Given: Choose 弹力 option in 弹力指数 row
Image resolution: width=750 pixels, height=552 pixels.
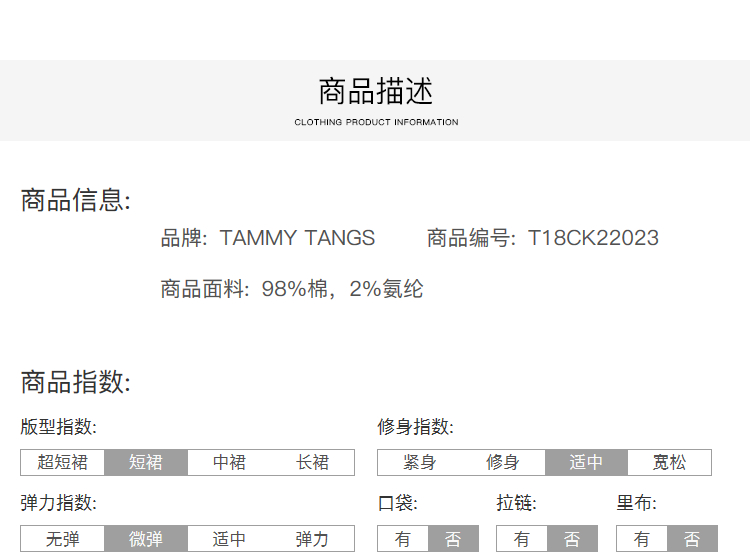Looking at the screenshot, I should point(312,539).
